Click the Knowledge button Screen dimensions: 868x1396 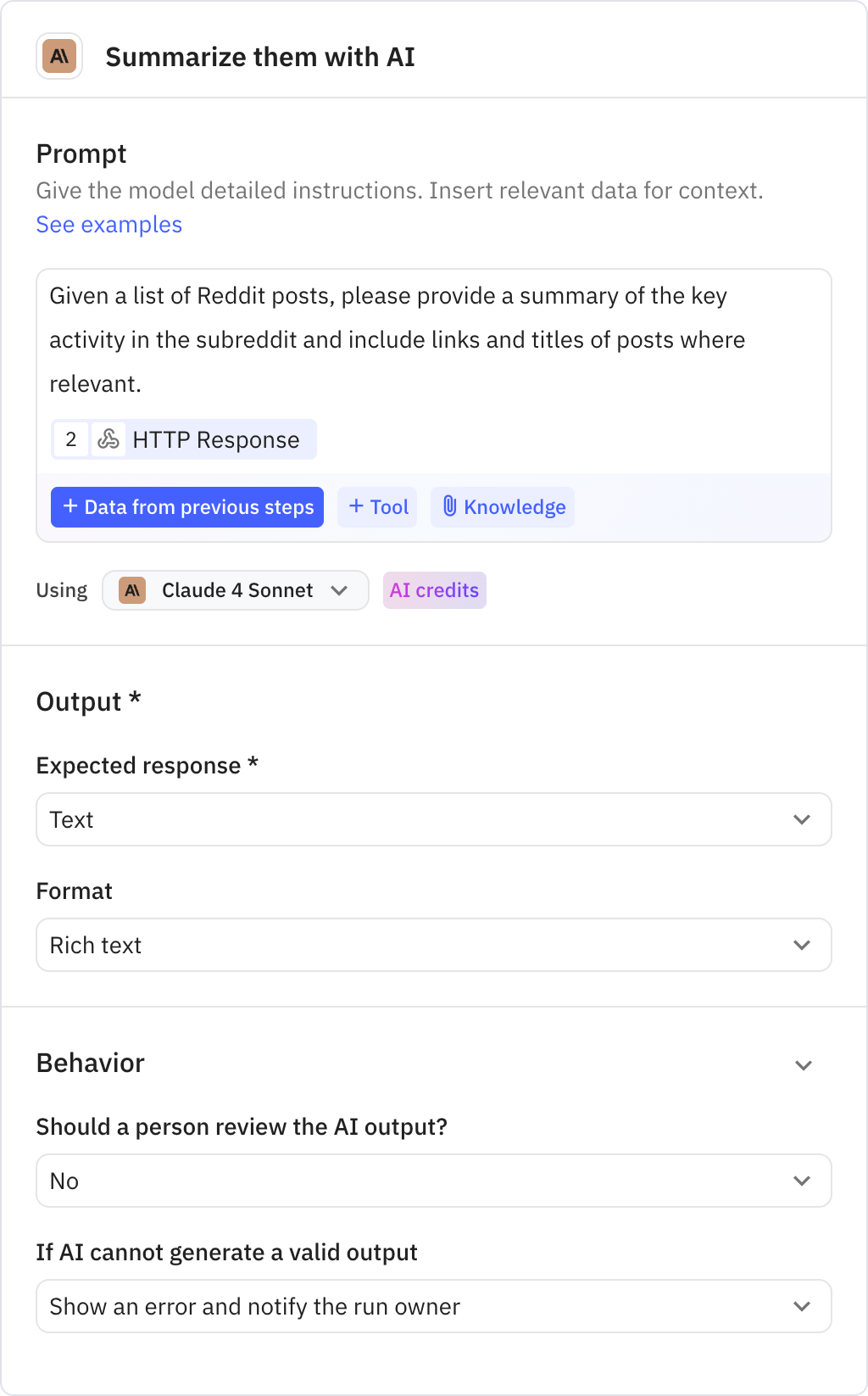click(x=502, y=506)
